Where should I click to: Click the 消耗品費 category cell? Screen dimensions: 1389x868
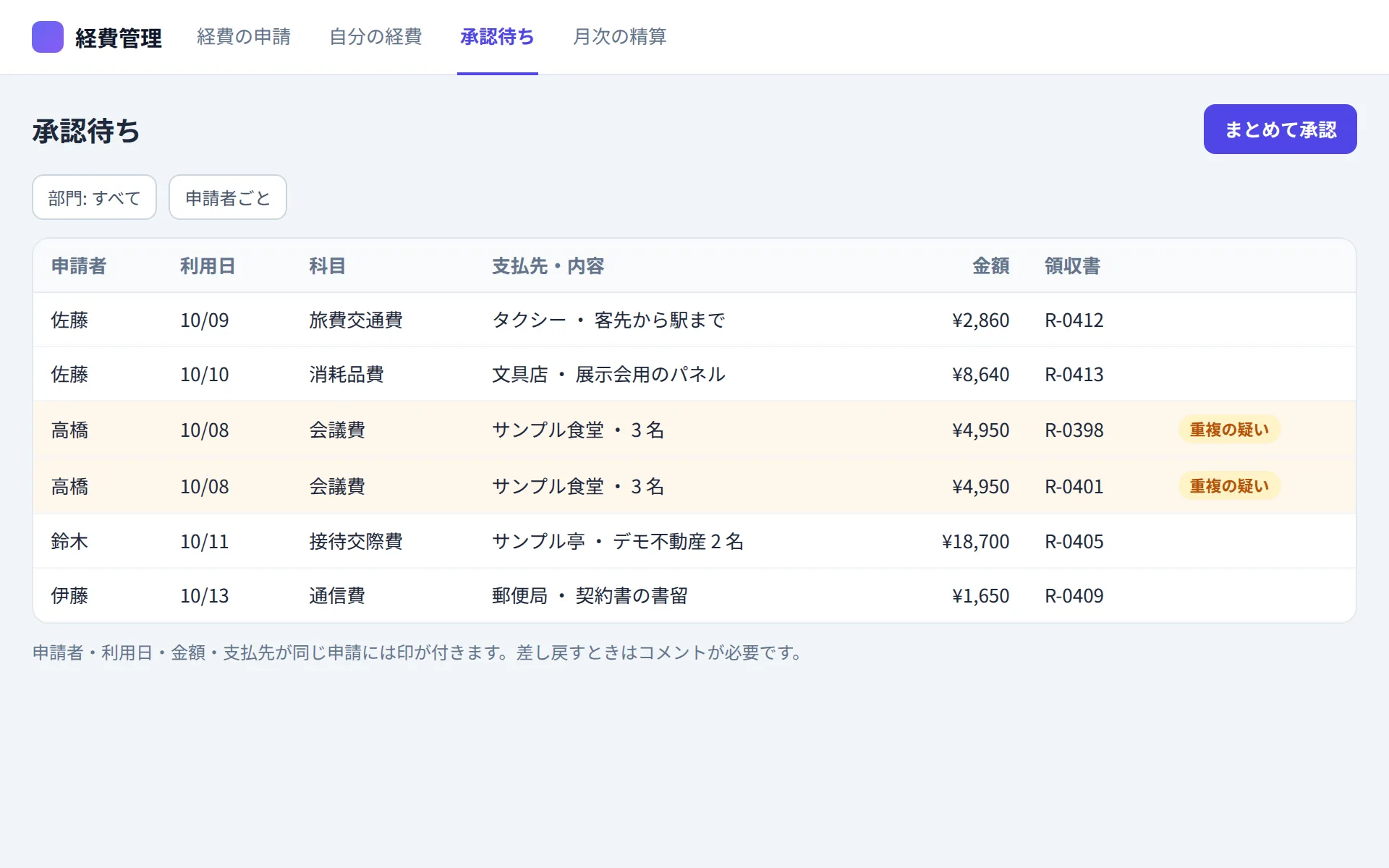tap(346, 375)
